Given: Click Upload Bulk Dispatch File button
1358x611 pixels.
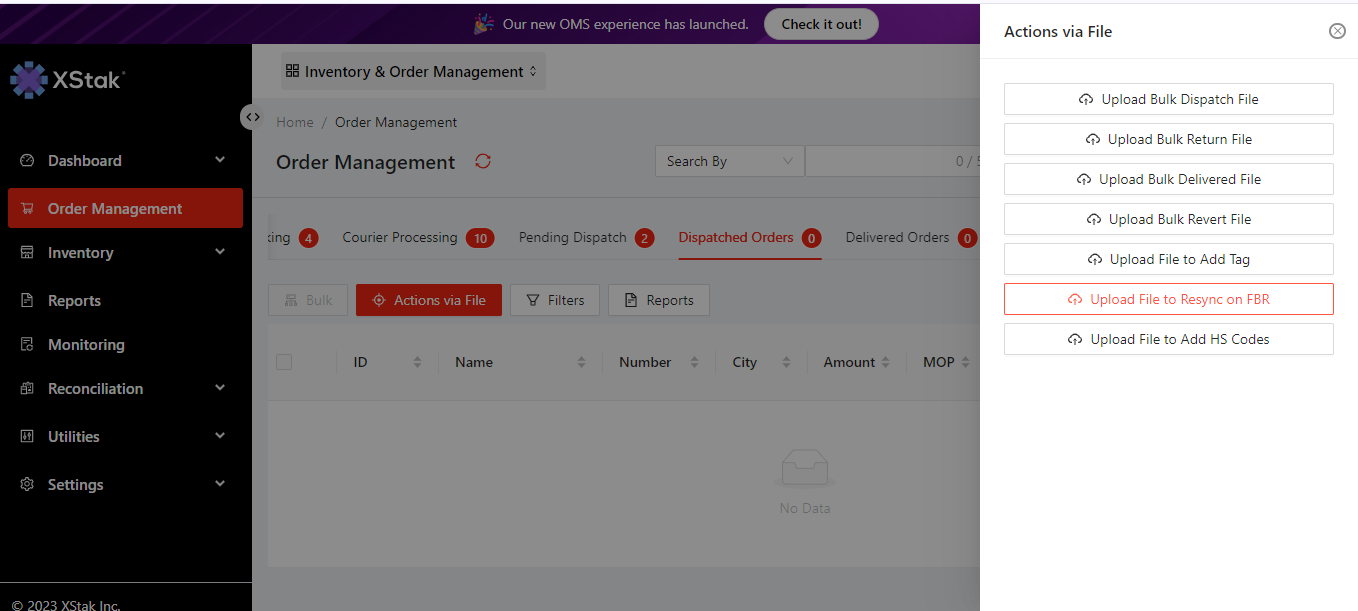Looking at the screenshot, I should click(1168, 99).
